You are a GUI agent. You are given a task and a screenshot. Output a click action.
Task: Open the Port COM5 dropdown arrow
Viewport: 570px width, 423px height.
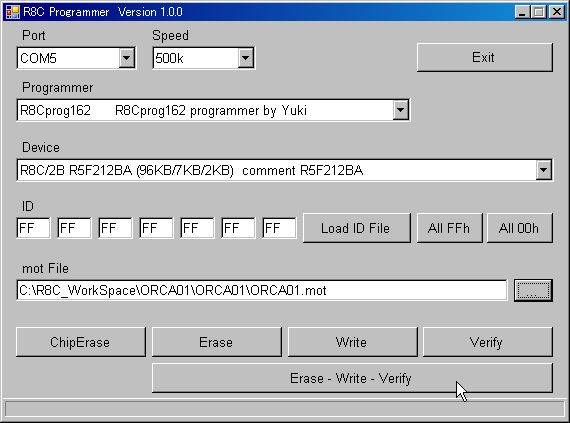[127, 58]
